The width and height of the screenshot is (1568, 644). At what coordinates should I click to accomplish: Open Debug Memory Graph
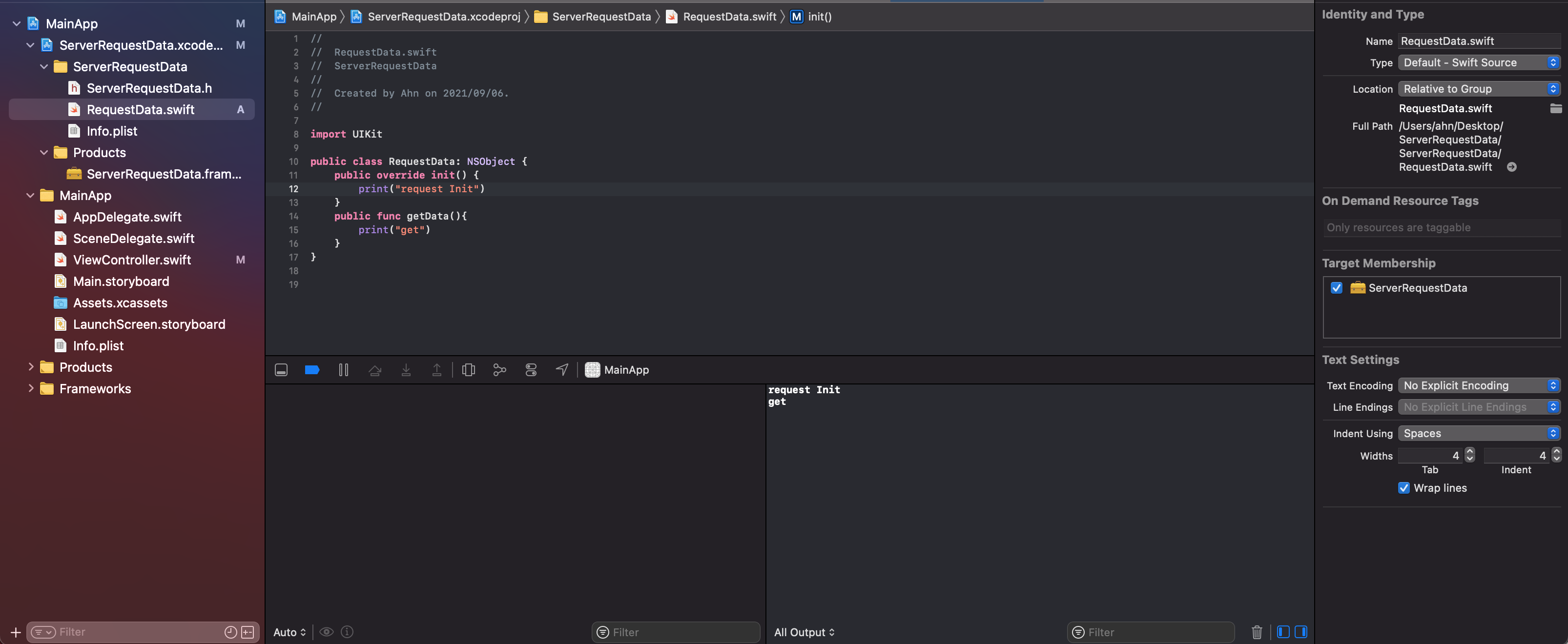499,370
